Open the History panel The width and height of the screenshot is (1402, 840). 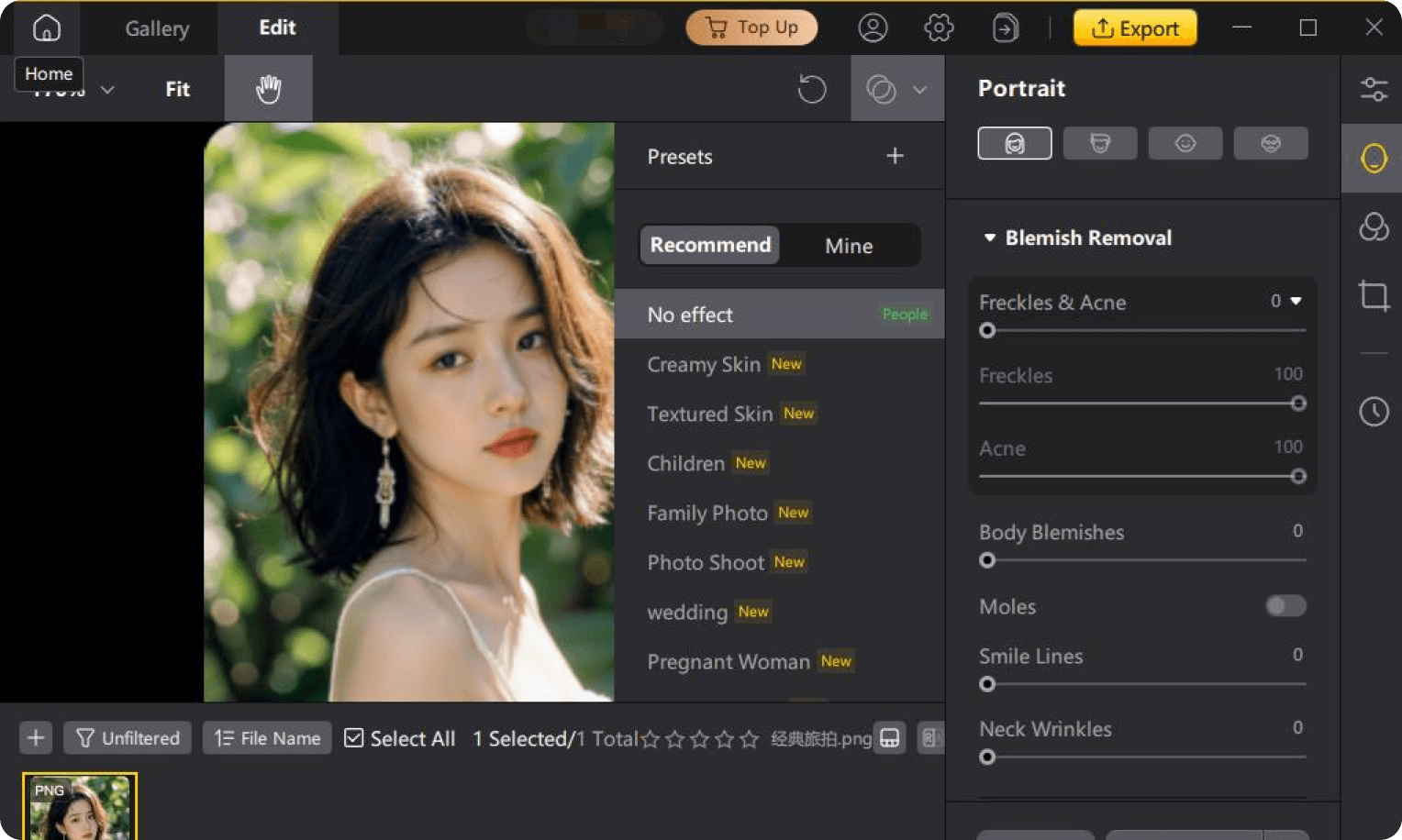point(1374,411)
